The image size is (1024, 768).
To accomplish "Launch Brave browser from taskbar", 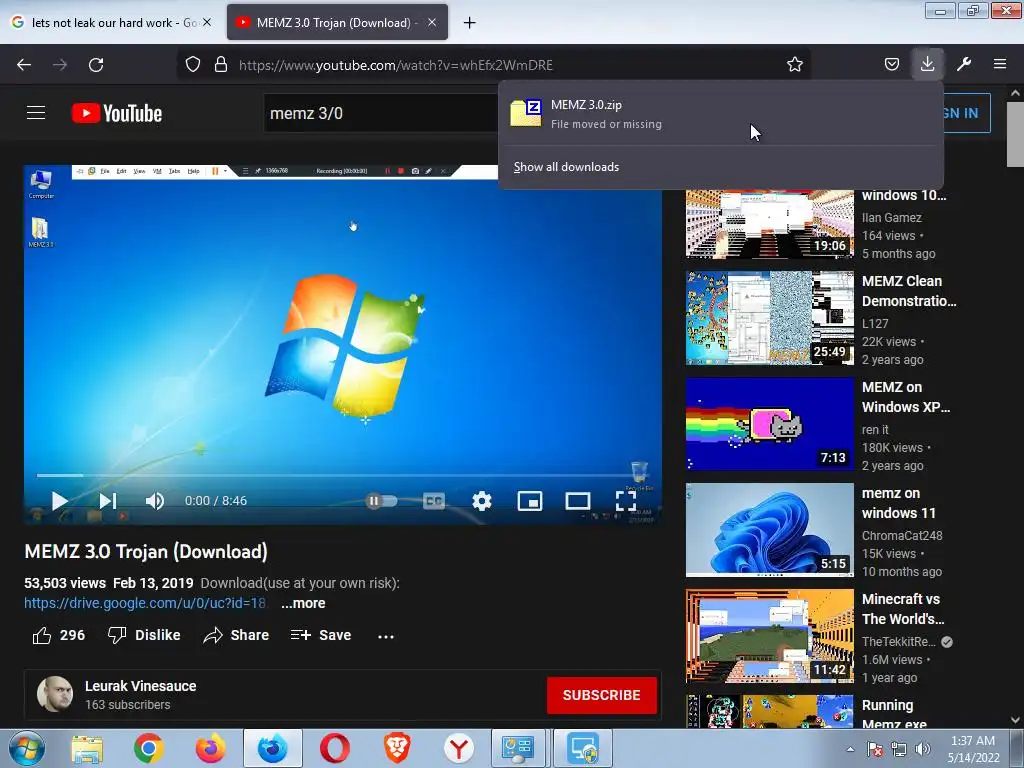I will coord(396,749).
